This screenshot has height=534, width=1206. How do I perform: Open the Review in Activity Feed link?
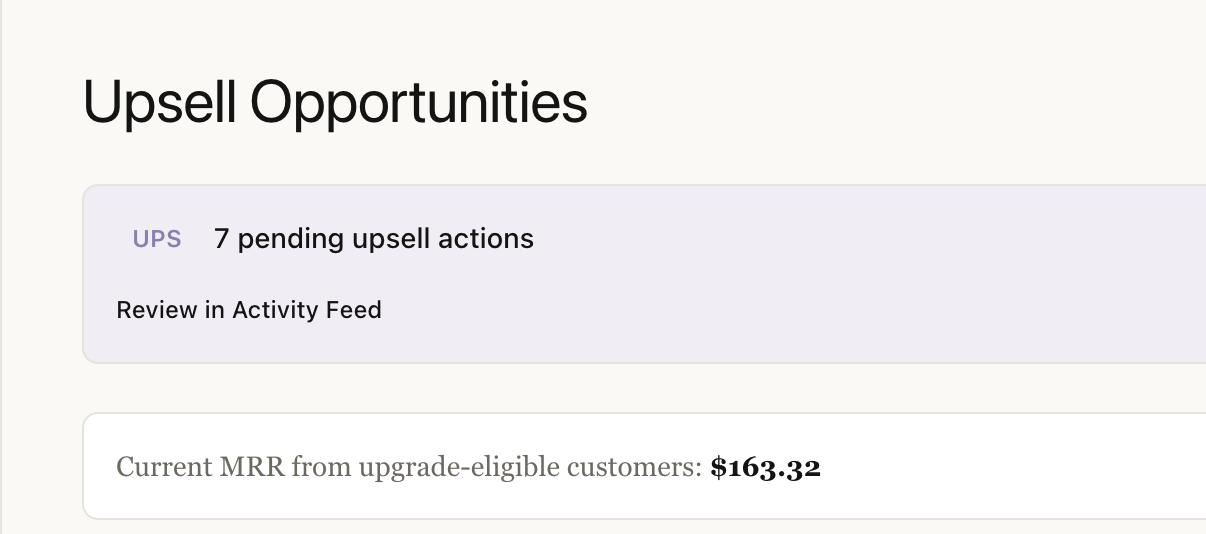(249, 310)
